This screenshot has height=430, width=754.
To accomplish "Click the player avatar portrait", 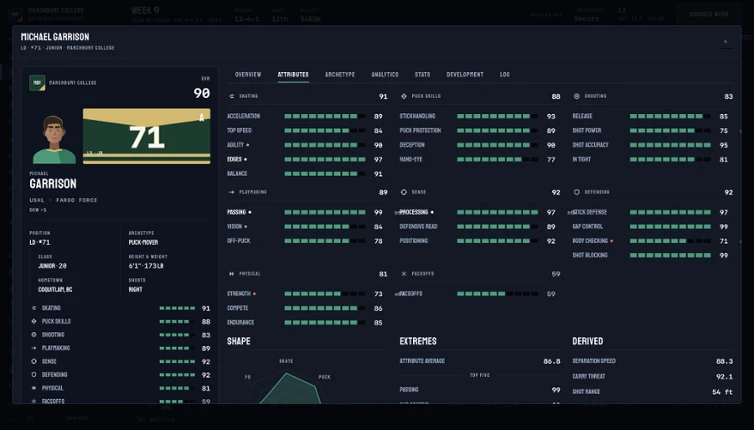I will coord(54,139).
